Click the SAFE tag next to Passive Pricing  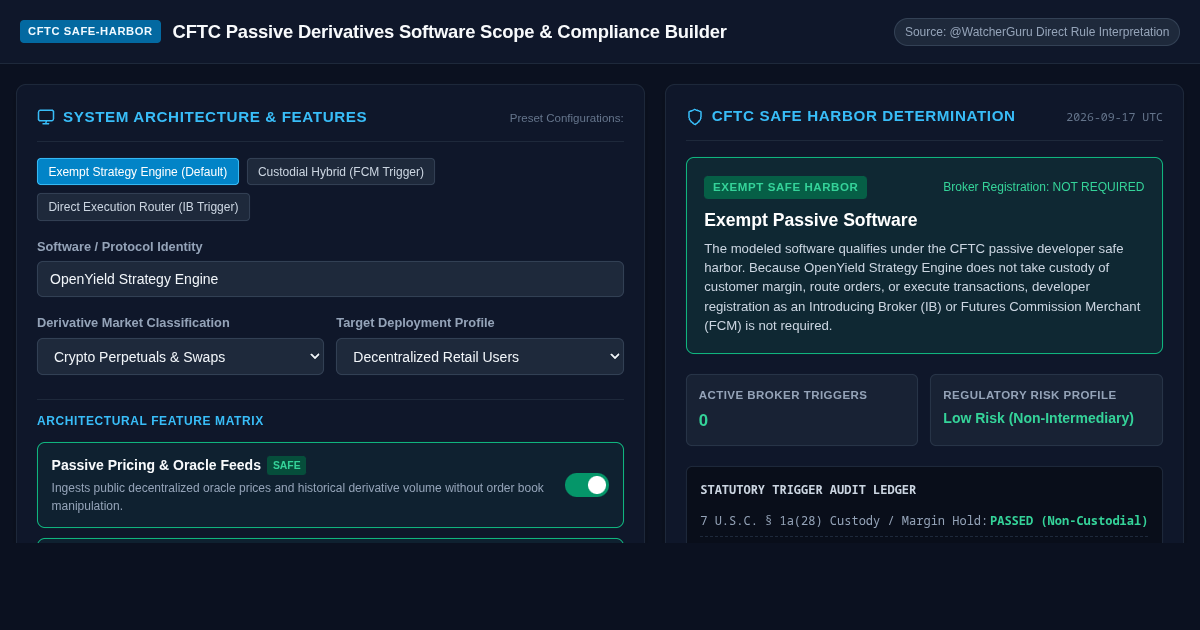click(x=286, y=465)
